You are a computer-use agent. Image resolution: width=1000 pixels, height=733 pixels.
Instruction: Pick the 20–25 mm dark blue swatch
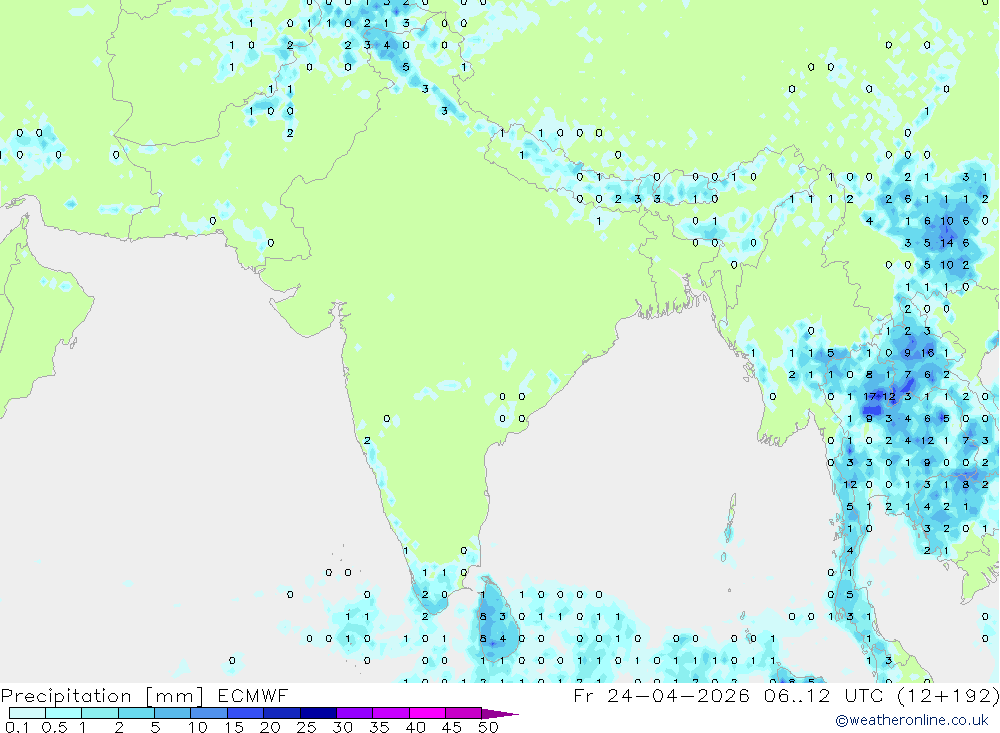281,713
